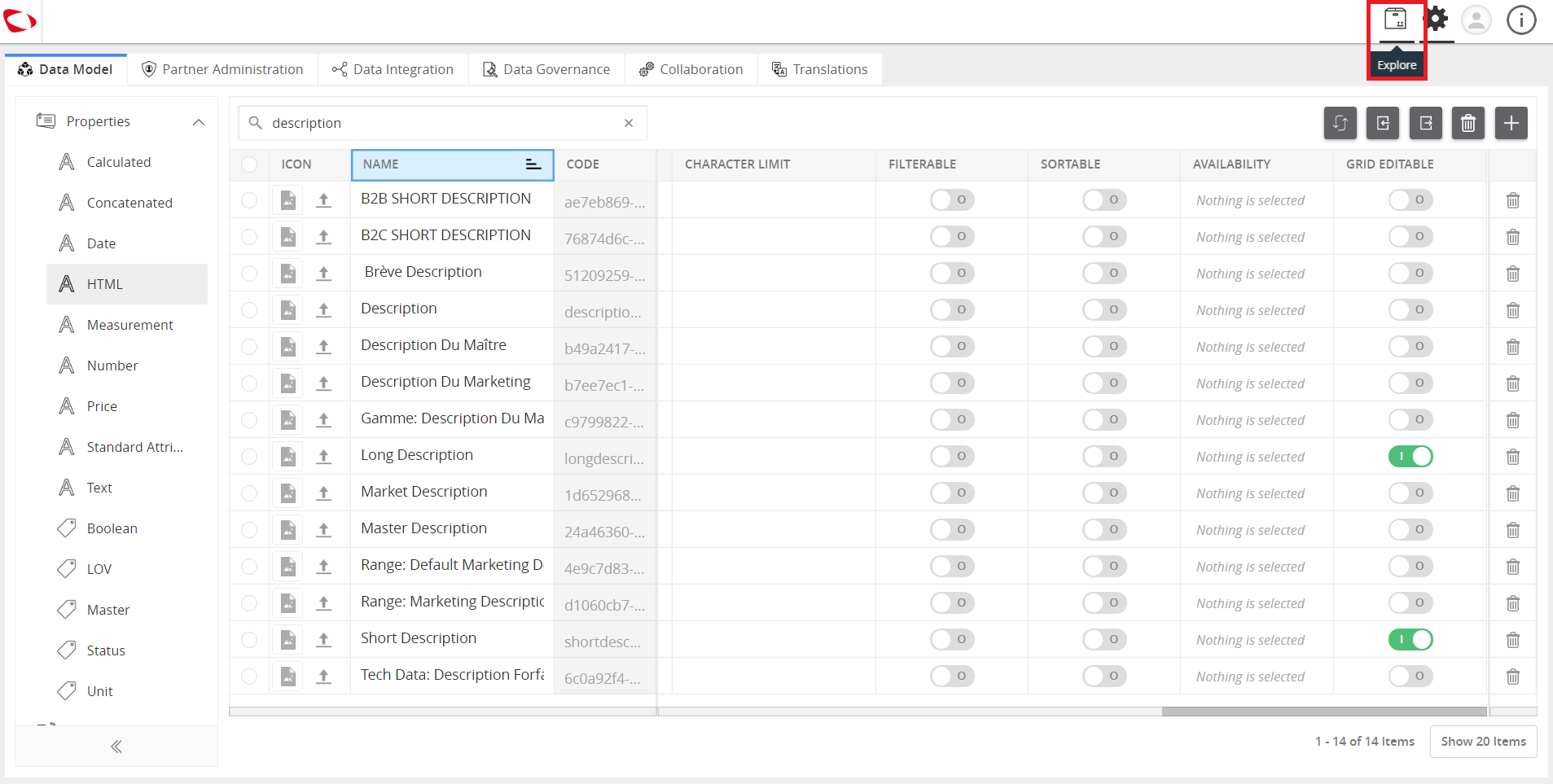1553x784 pixels.
Task: Select the Calculated property type
Action: point(127,162)
